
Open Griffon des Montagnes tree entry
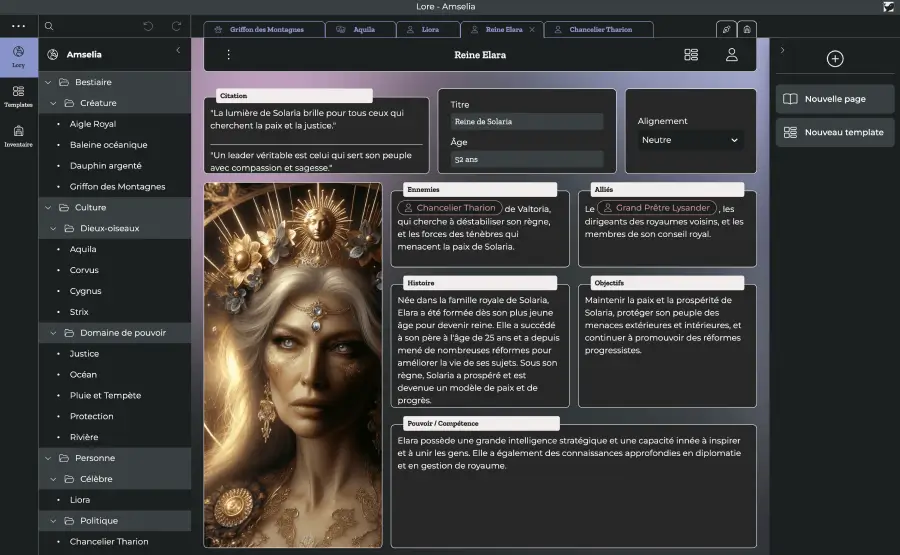click(115, 187)
